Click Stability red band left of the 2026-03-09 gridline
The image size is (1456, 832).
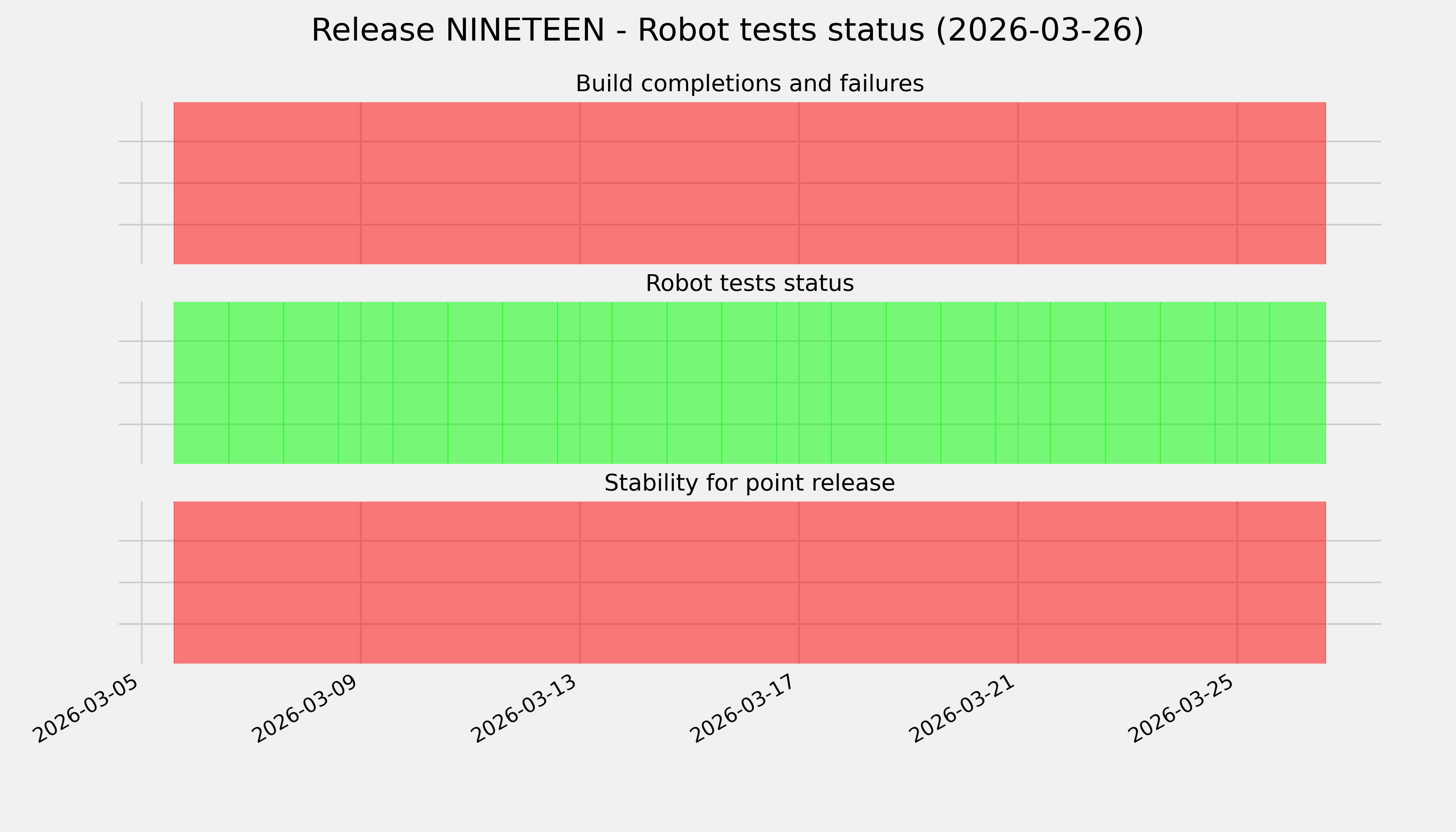[x=267, y=582]
